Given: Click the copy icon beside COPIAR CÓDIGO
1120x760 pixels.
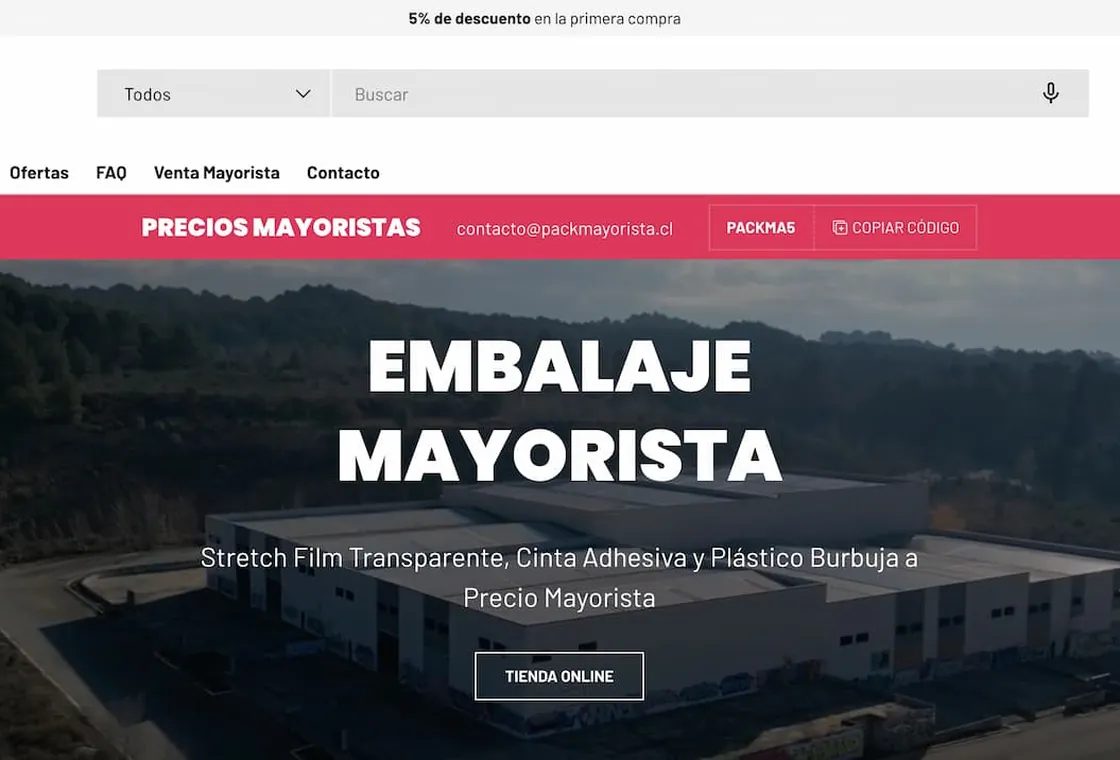Looking at the screenshot, I should [840, 227].
